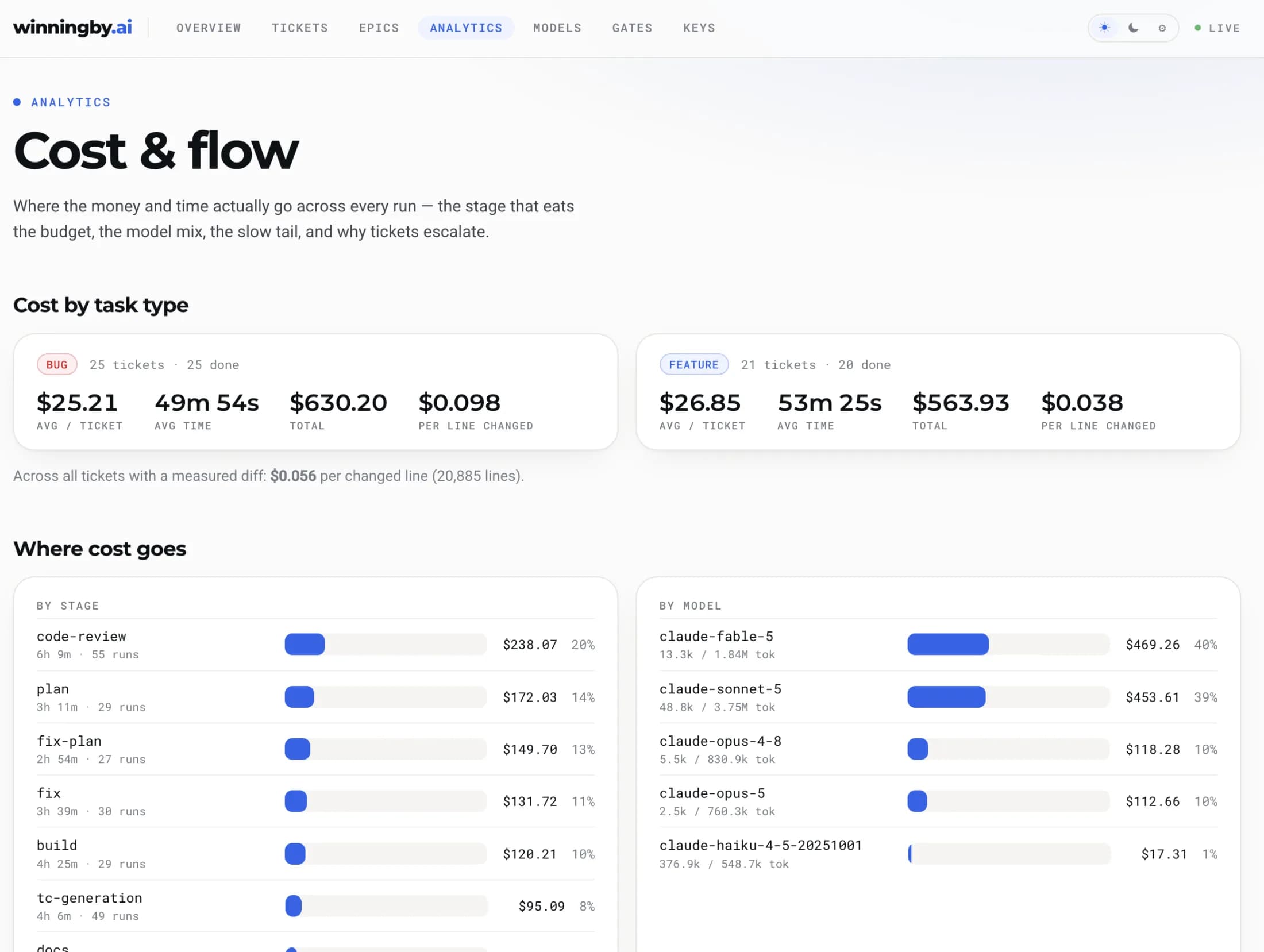Select the build stage label
The width and height of the screenshot is (1264, 952).
[57, 845]
